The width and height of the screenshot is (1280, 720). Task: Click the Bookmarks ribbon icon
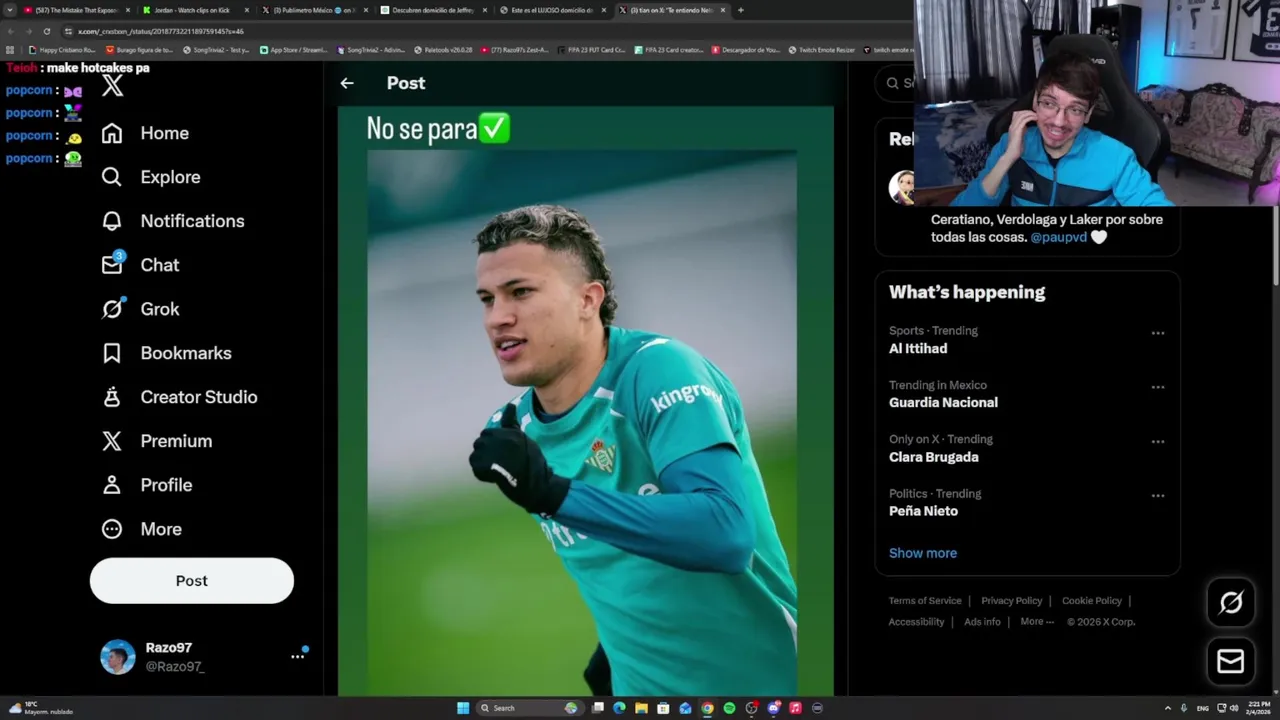coord(112,353)
